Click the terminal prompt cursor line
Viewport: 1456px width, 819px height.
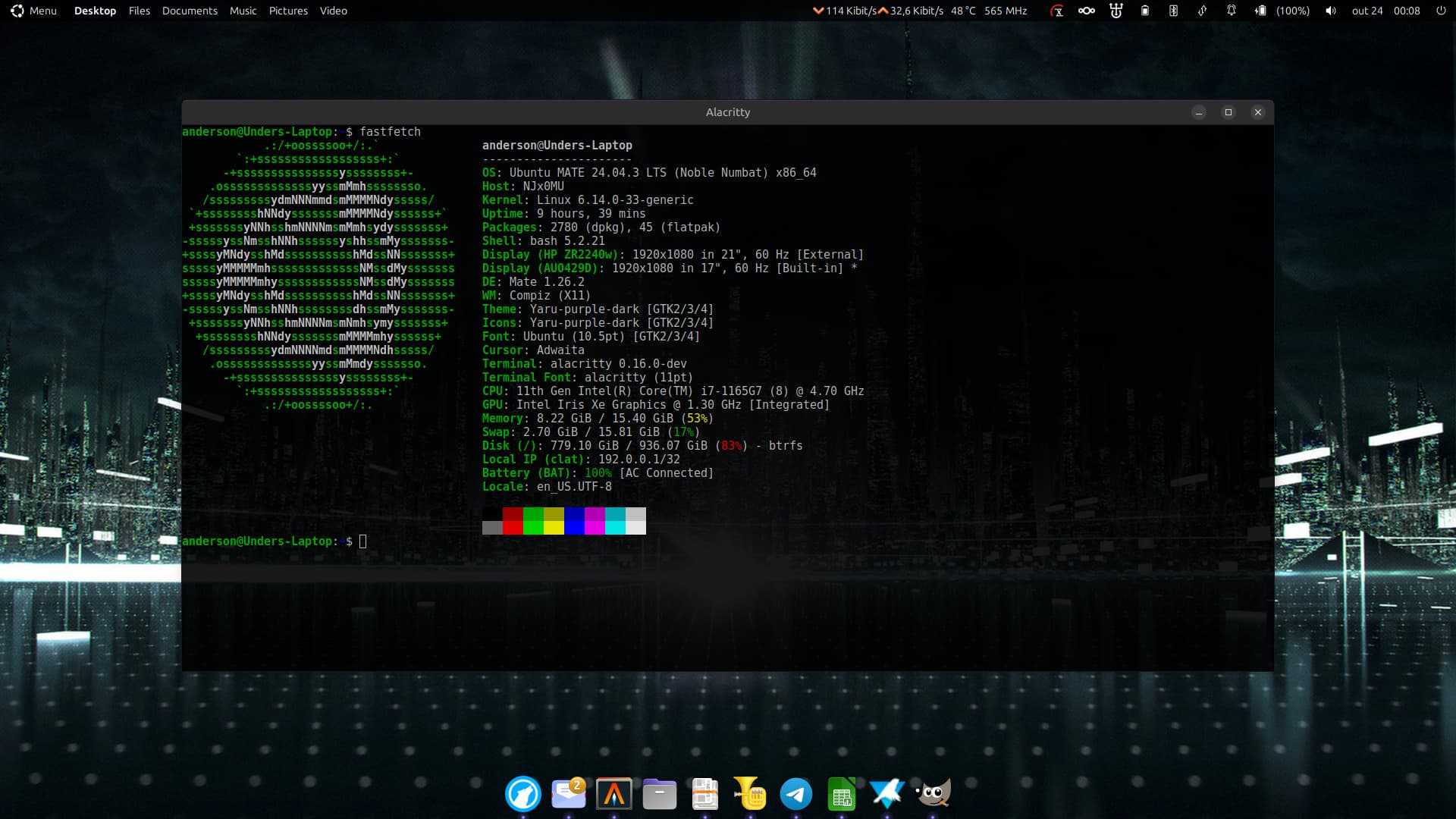click(362, 541)
